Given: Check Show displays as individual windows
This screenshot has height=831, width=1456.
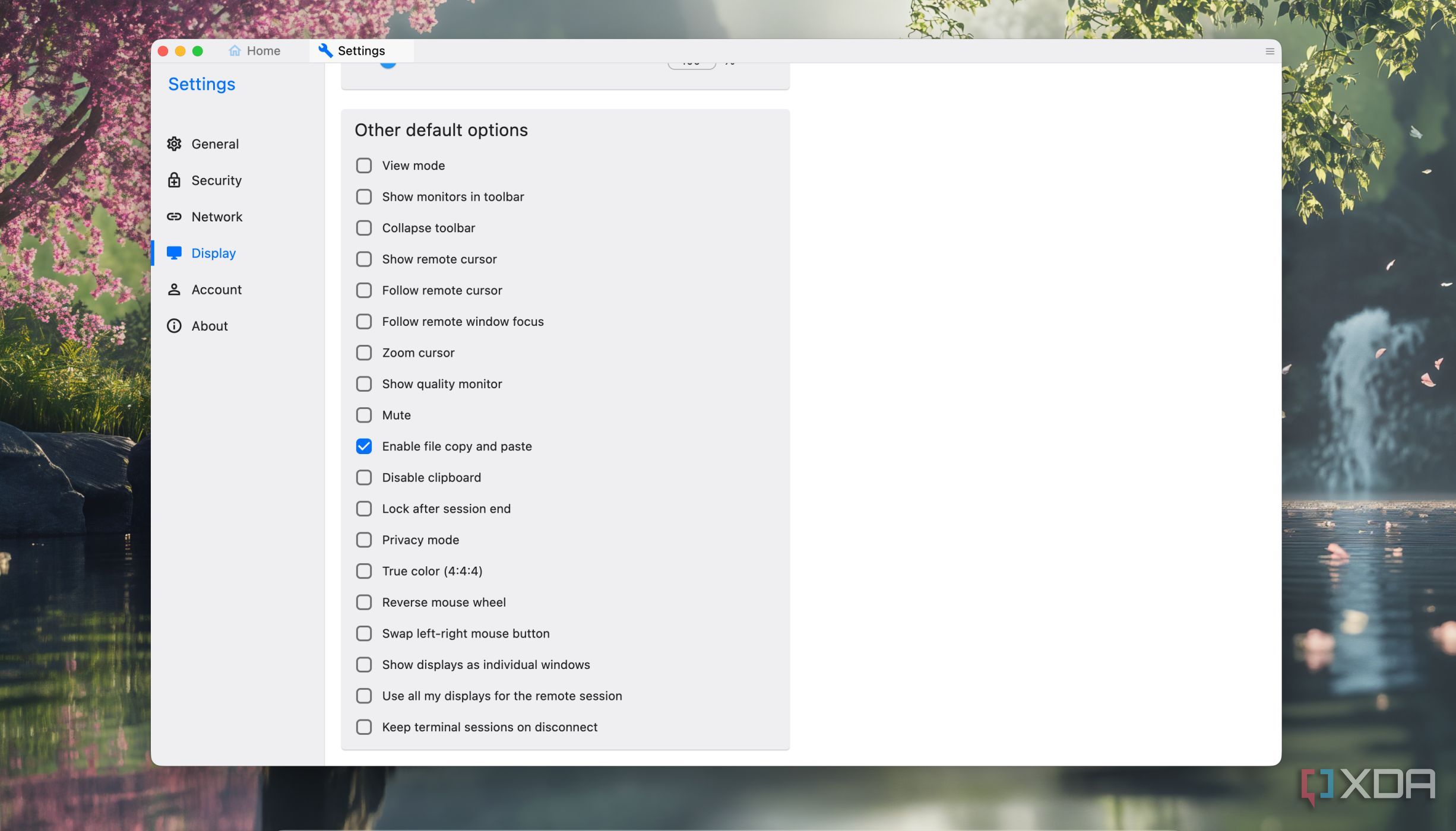Looking at the screenshot, I should point(364,665).
